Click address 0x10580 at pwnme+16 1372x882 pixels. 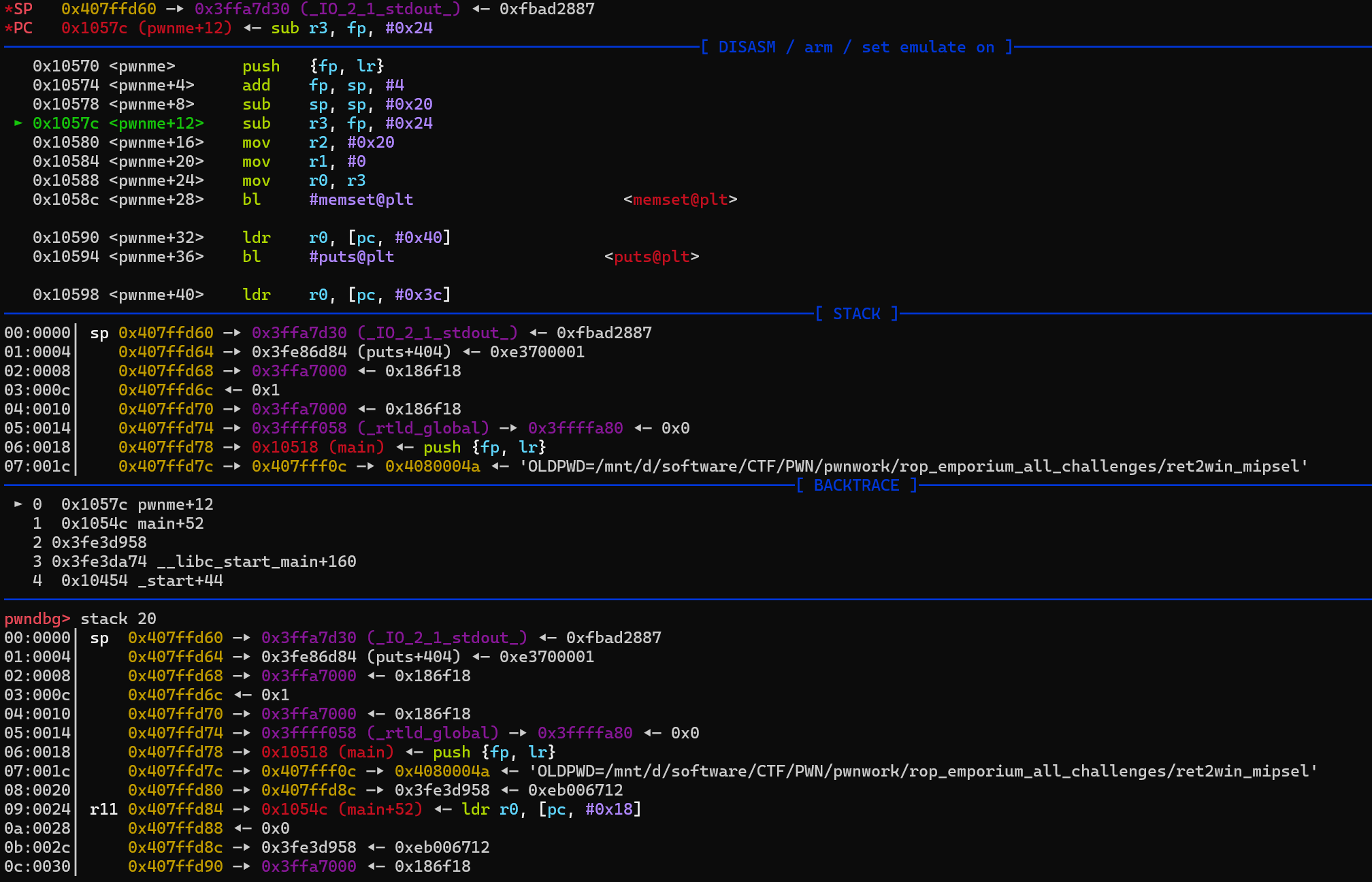click(66, 142)
